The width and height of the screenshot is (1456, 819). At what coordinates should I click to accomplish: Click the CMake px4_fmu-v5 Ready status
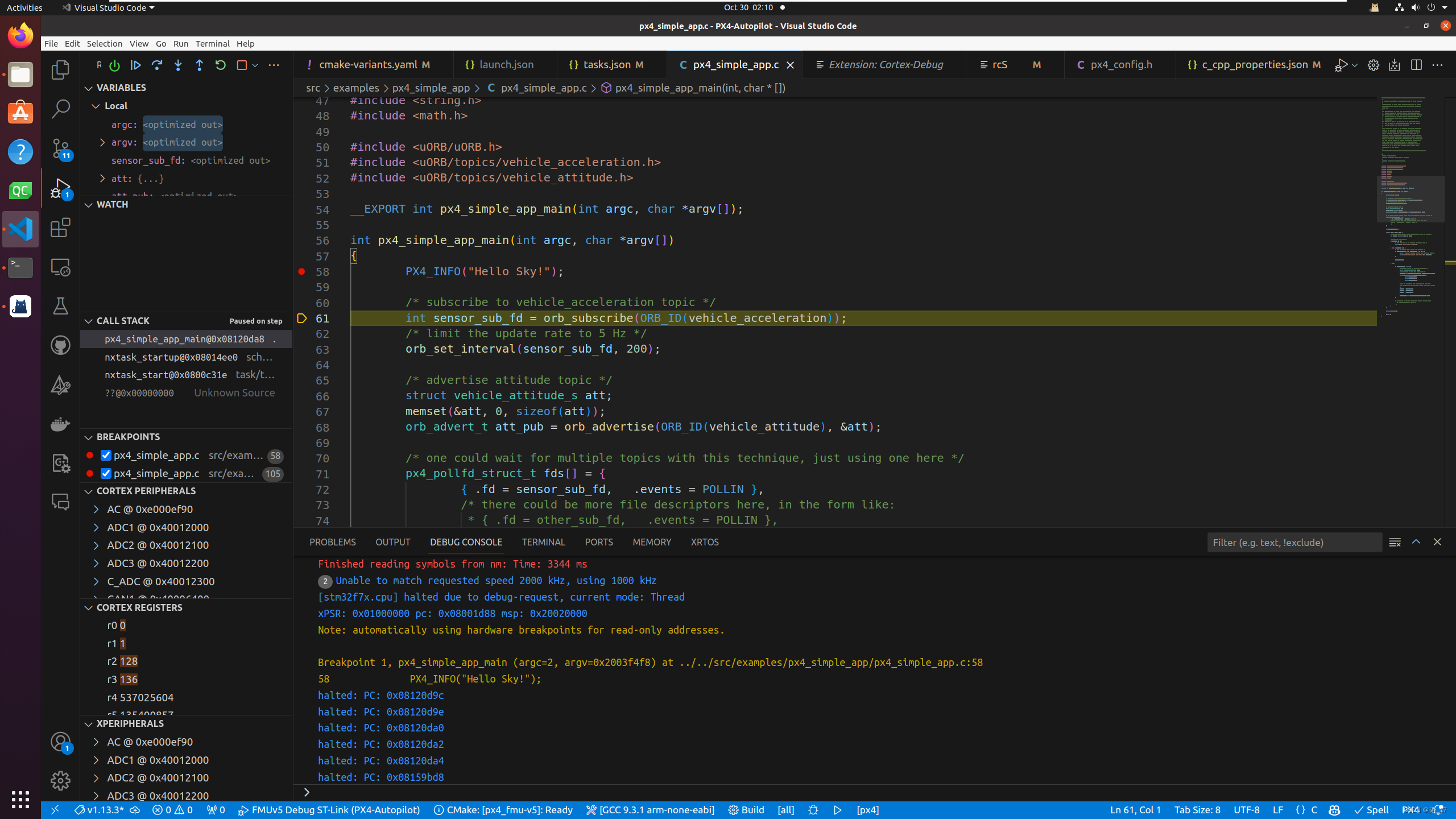coord(503,810)
